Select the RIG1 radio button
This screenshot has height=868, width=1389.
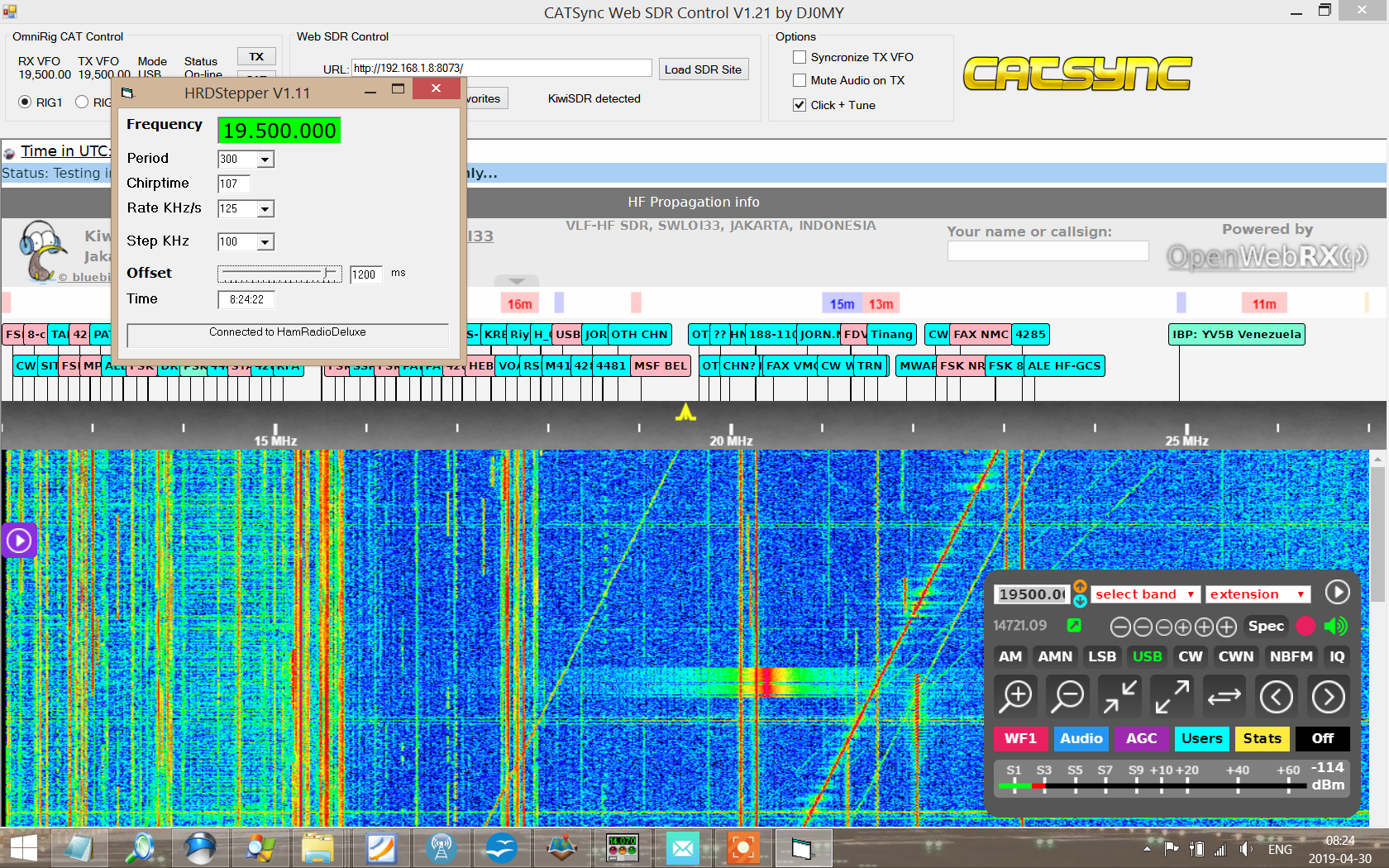point(25,102)
